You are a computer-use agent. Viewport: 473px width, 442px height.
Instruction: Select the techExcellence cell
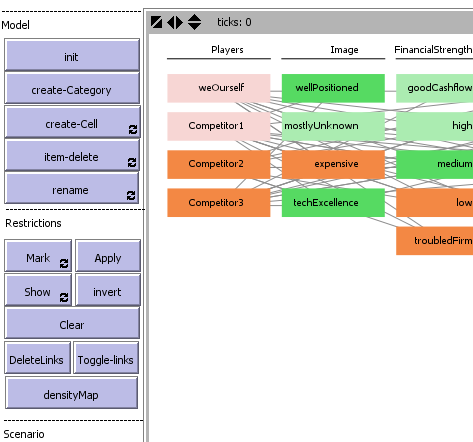coord(333,203)
